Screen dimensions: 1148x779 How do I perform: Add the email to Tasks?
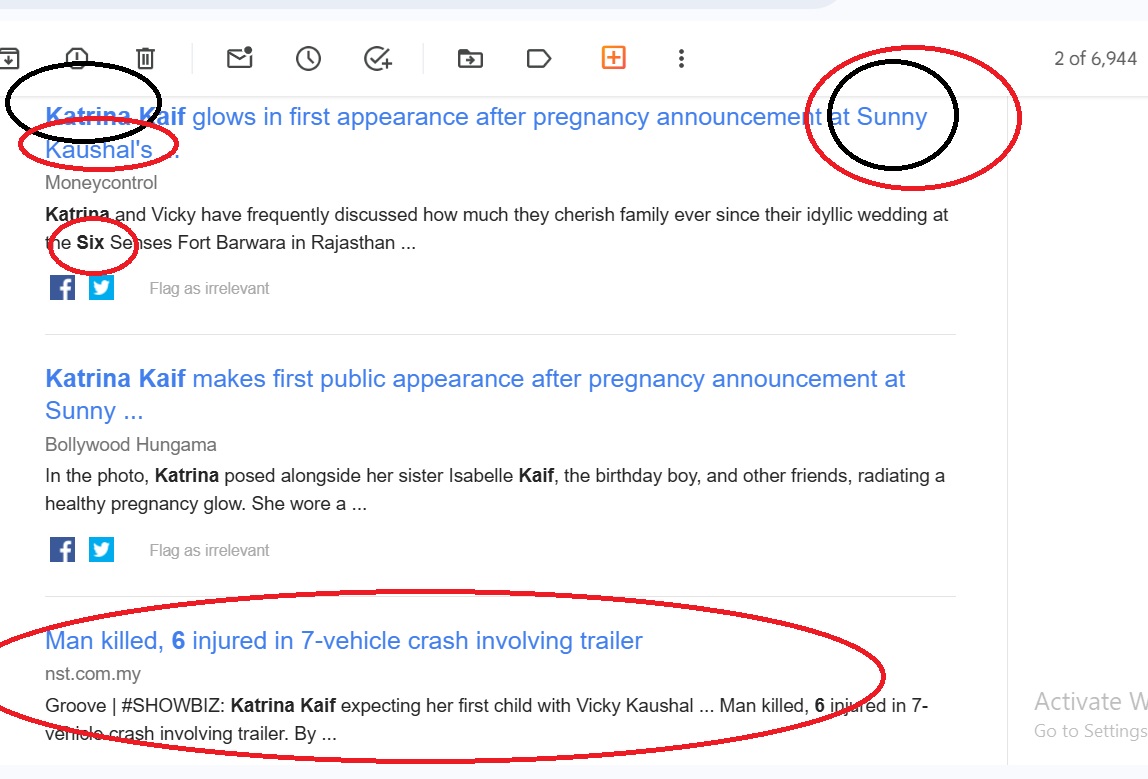[x=377, y=58]
